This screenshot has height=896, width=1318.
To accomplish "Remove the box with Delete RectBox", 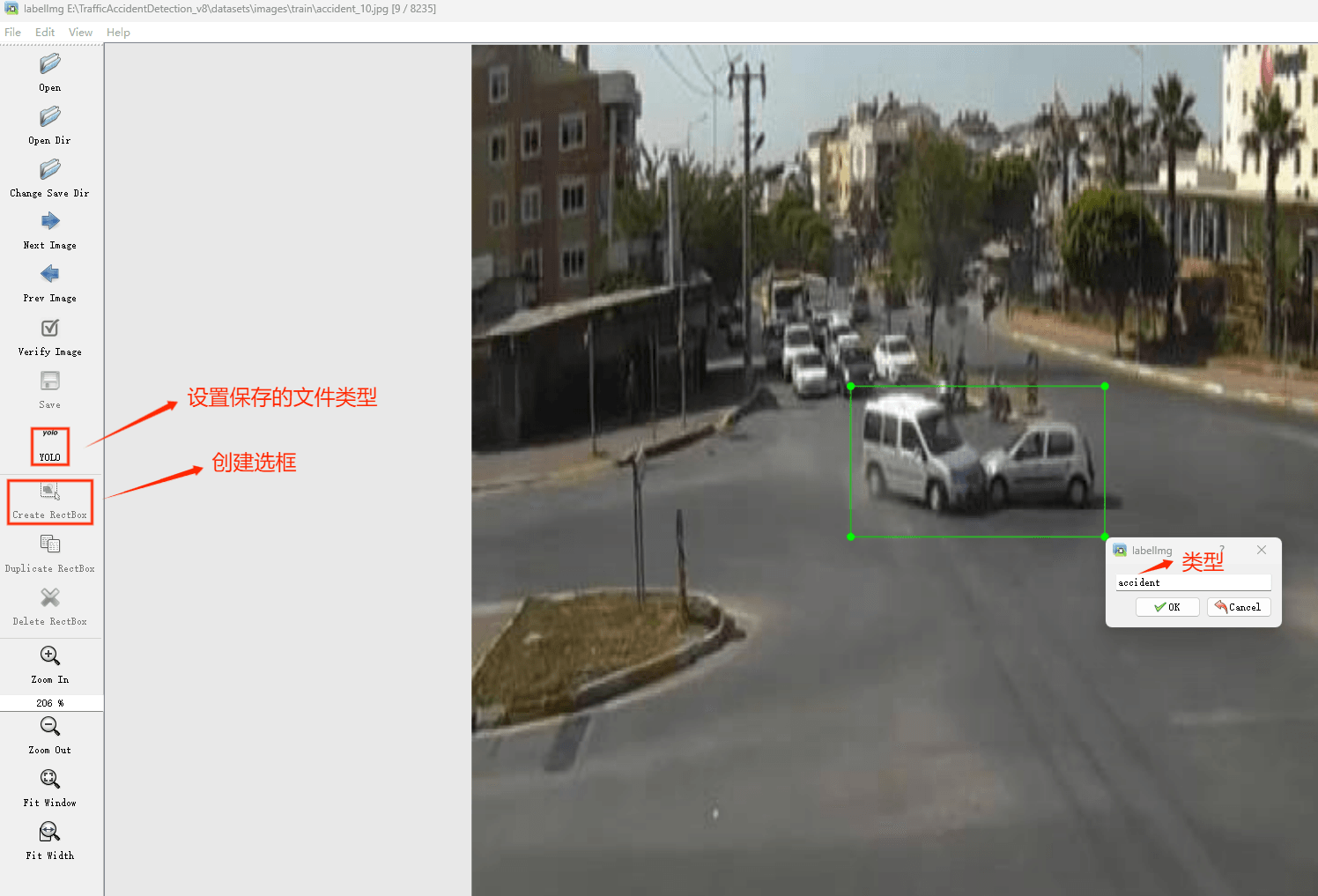I will [x=50, y=607].
